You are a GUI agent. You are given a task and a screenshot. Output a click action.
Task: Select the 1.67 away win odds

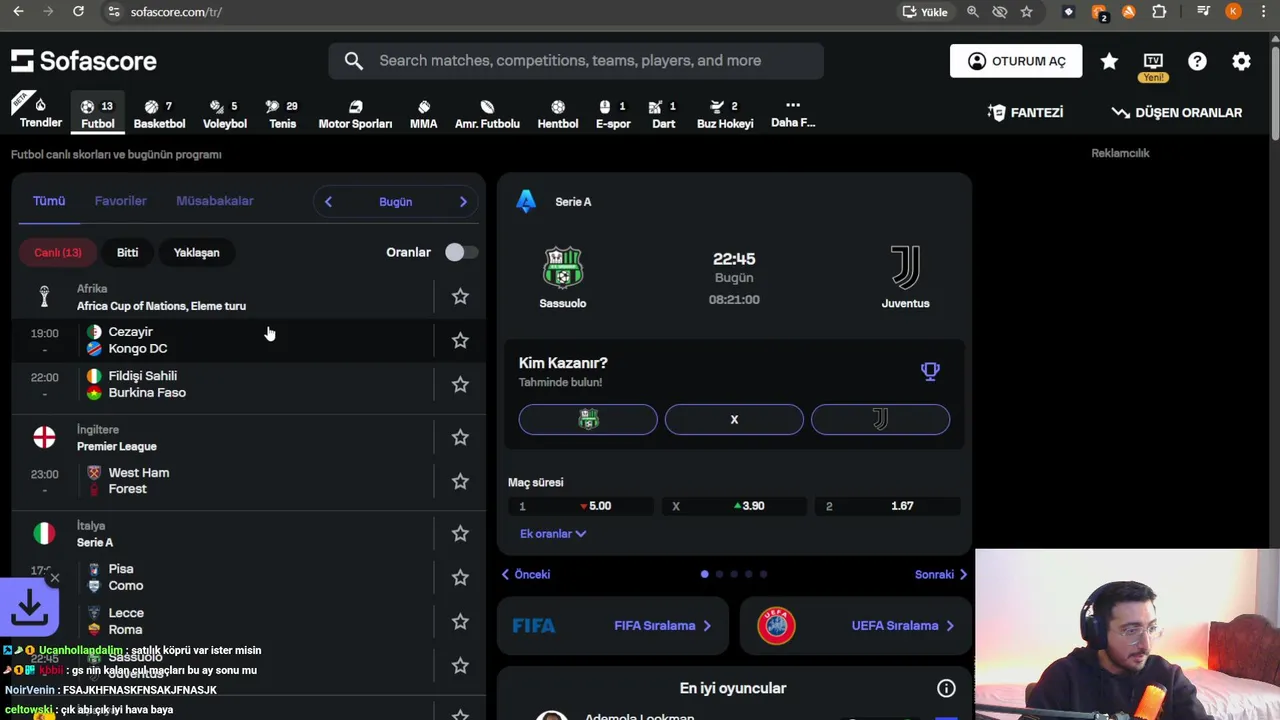pyautogui.click(x=887, y=506)
